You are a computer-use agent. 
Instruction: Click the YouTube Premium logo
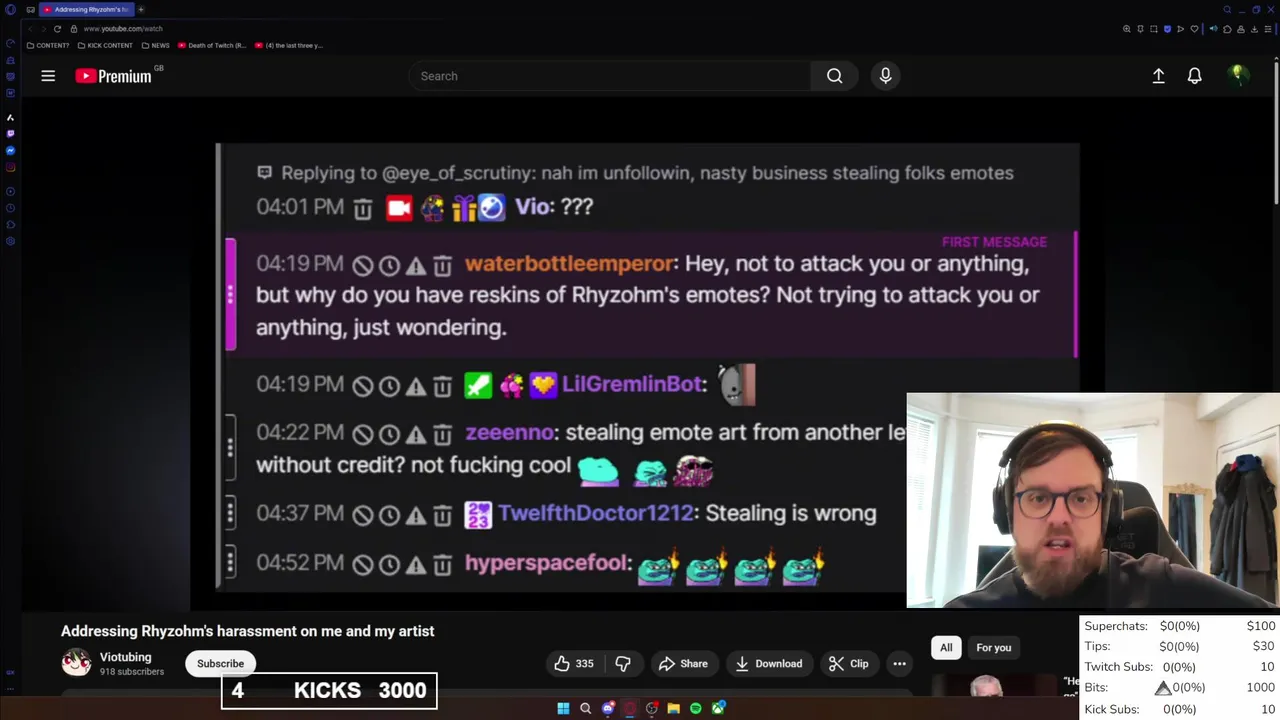118,76
